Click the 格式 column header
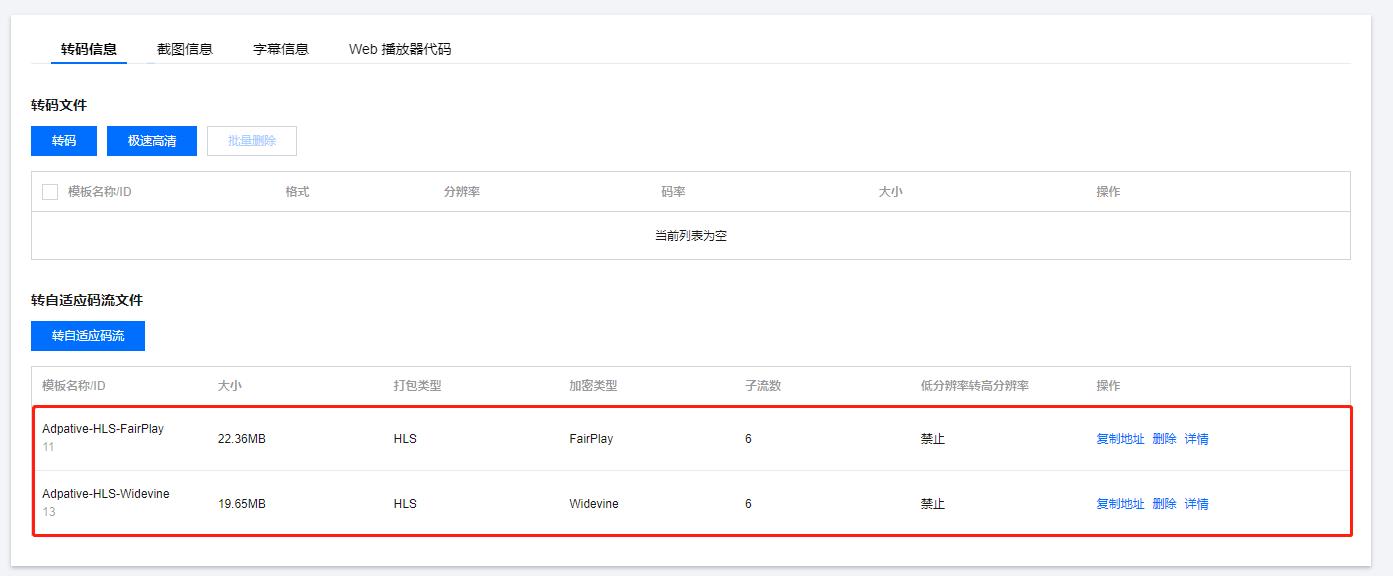Viewport: 1393px width, 576px height. 297,192
